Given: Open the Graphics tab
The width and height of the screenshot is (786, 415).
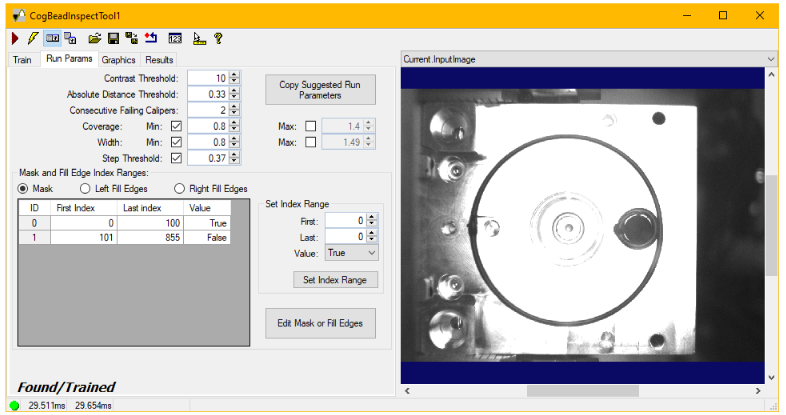Looking at the screenshot, I should click(x=118, y=60).
